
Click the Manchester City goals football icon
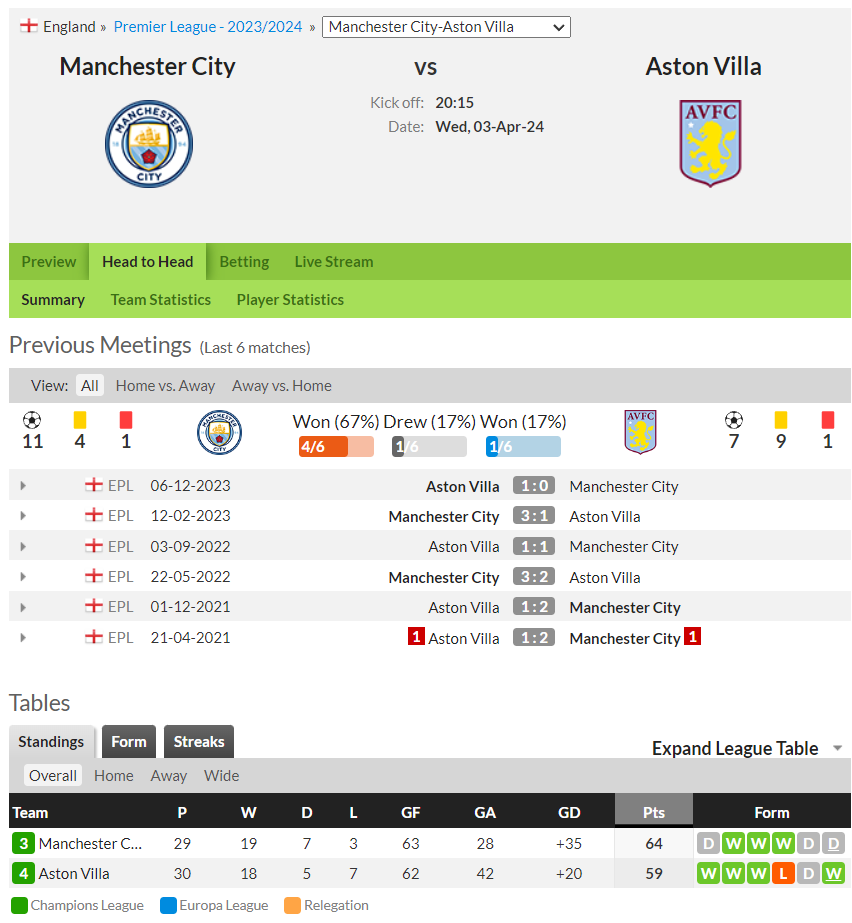coord(32,420)
